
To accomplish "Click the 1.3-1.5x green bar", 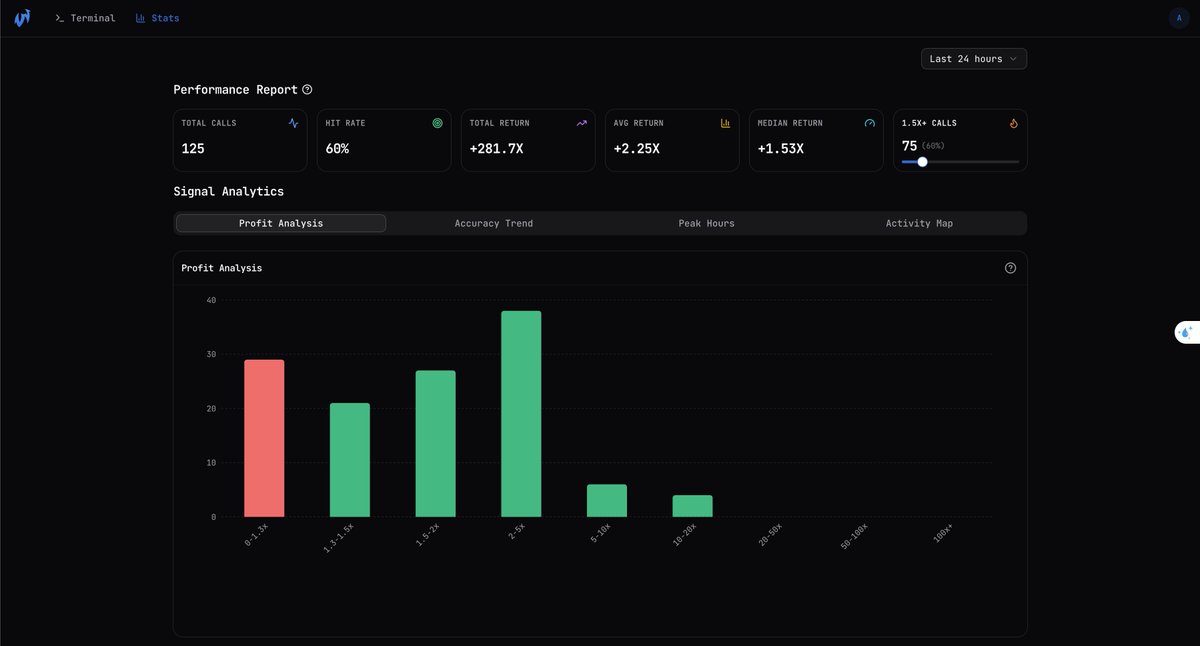I will tap(350, 460).
